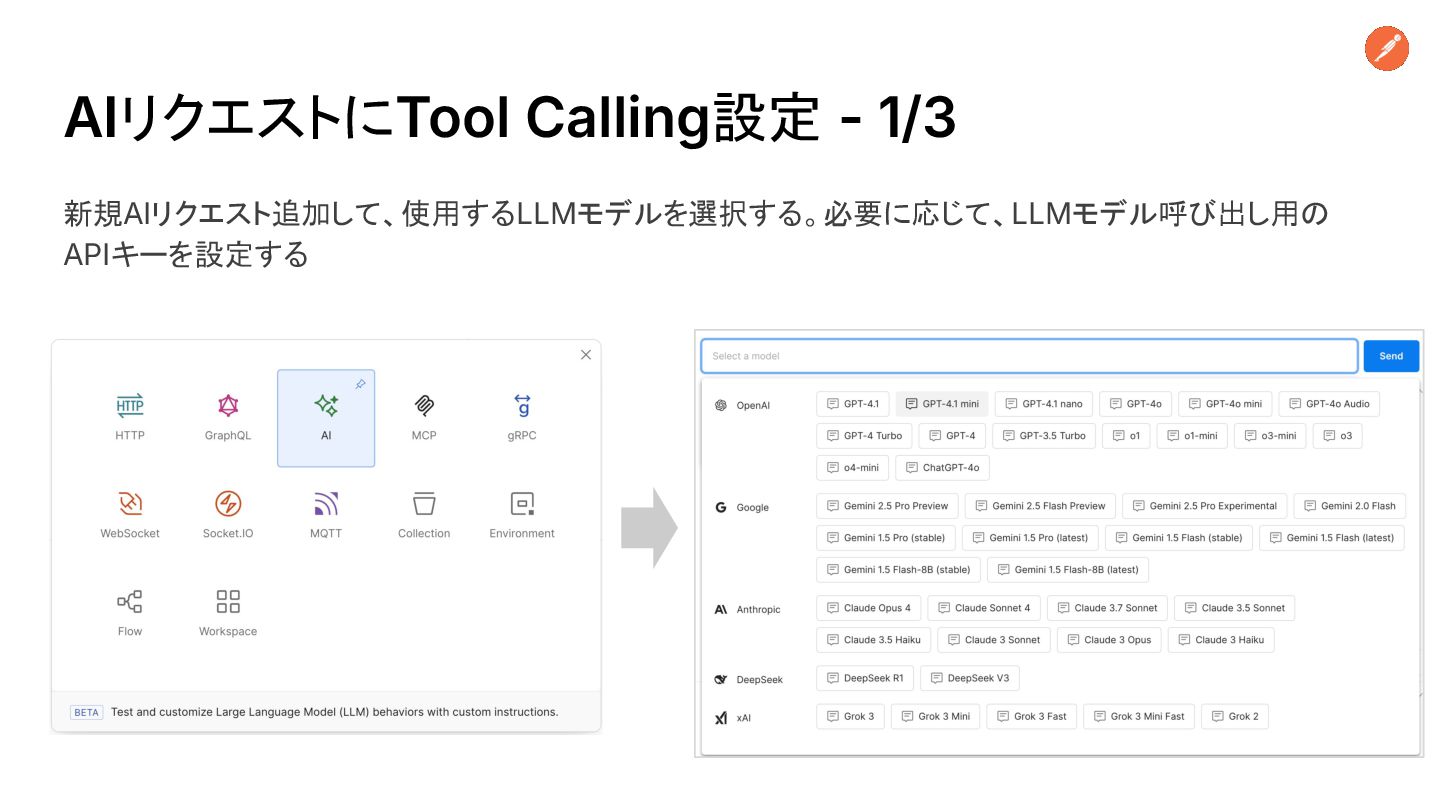
Task: Click the DeepSeek provider logo
Action: pos(720,679)
